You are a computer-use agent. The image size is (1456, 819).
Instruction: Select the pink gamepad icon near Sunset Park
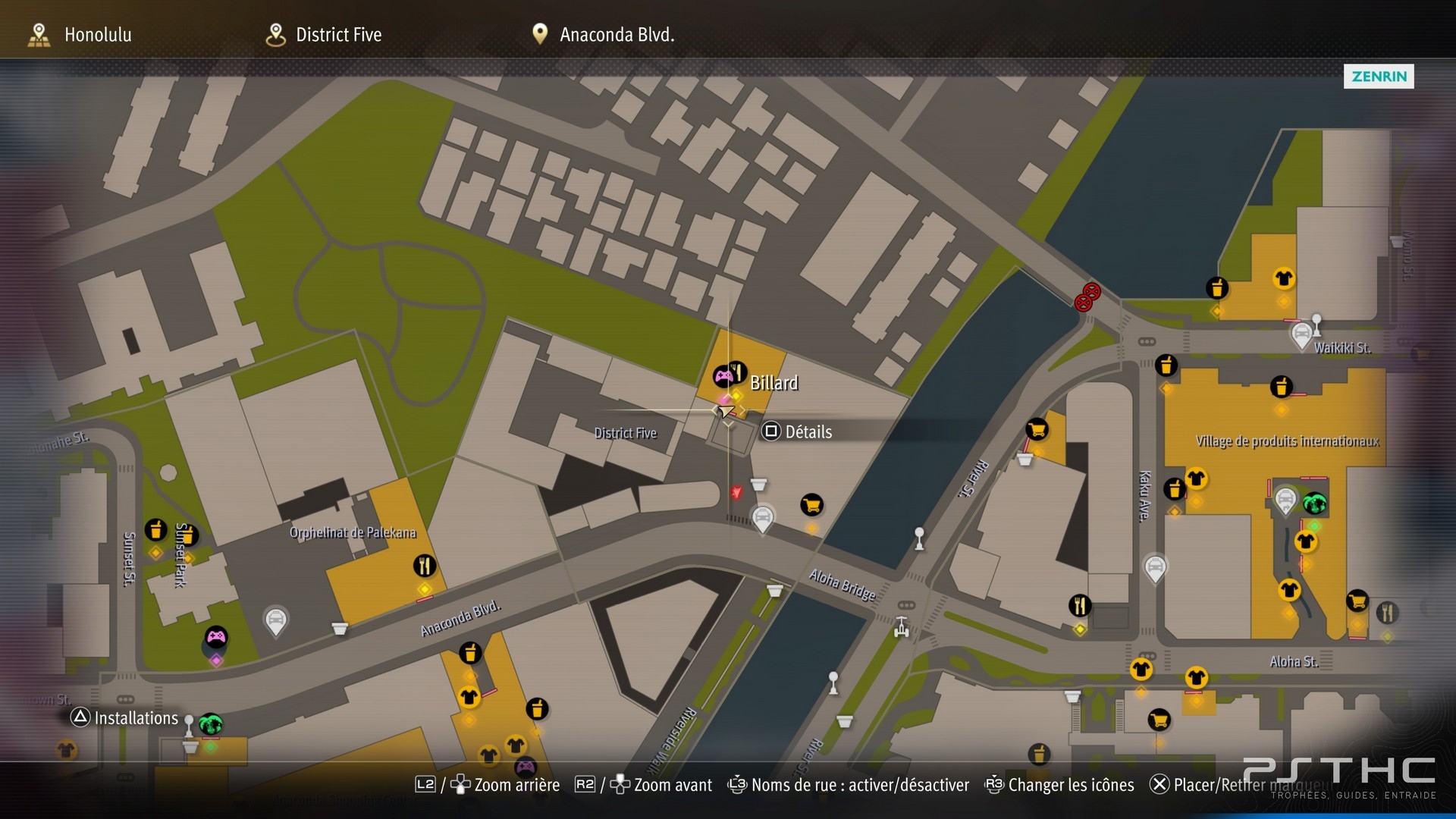coord(216,638)
